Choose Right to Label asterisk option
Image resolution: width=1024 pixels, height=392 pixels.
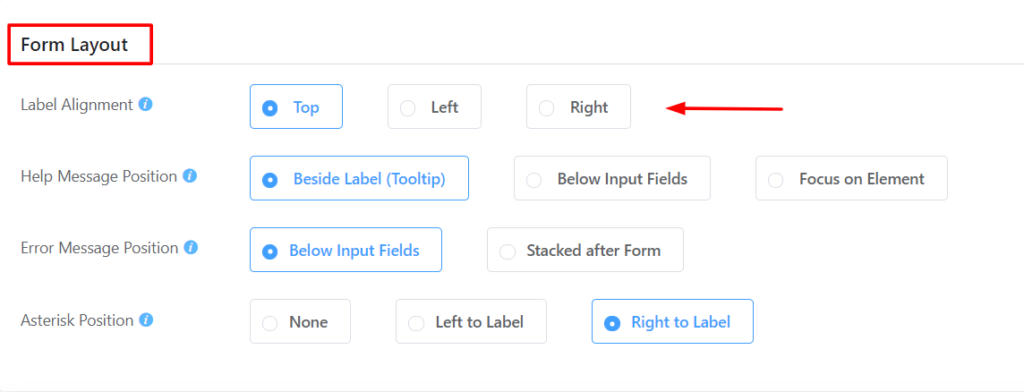[673, 321]
